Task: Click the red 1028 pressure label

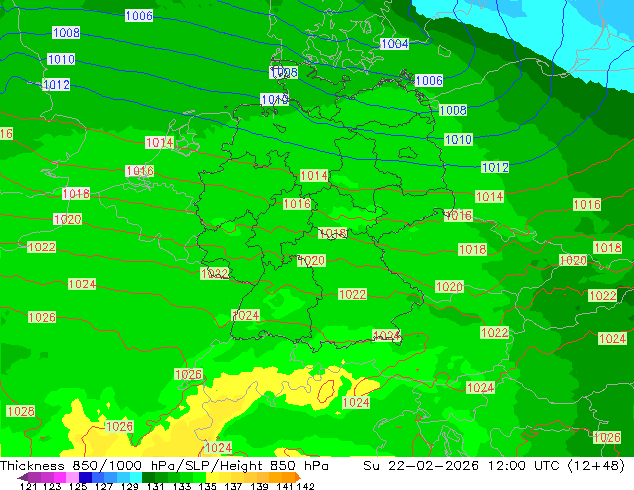Action: point(21,412)
